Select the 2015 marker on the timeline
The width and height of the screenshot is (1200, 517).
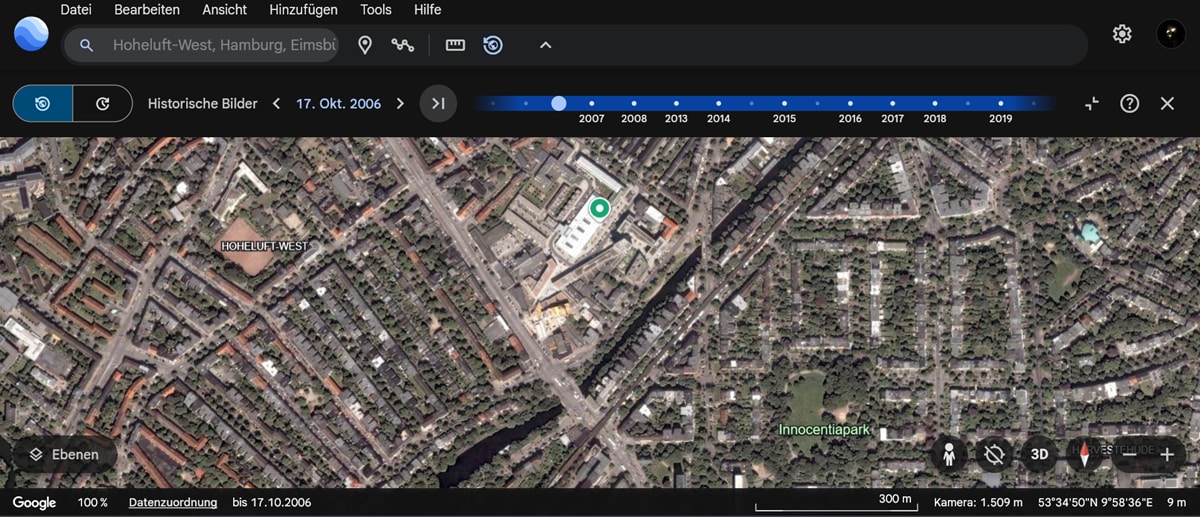[x=784, y=103]
